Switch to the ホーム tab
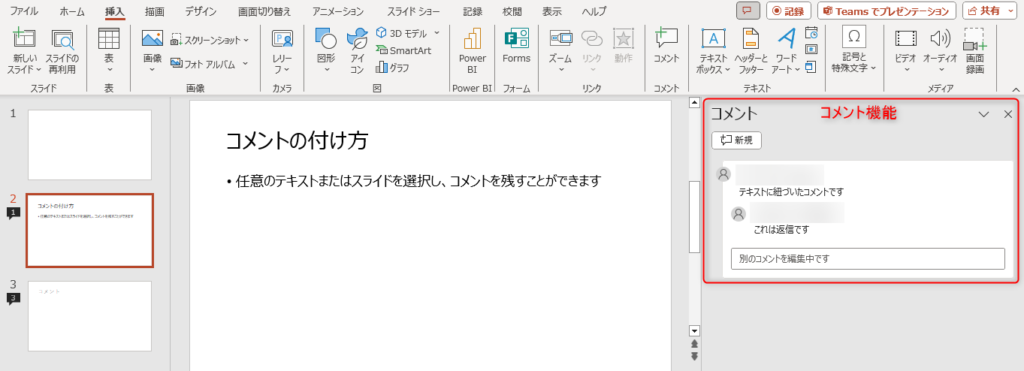The height and width of the screenshot is (371, 1024). pyautogui.click(x=72, y=11)
